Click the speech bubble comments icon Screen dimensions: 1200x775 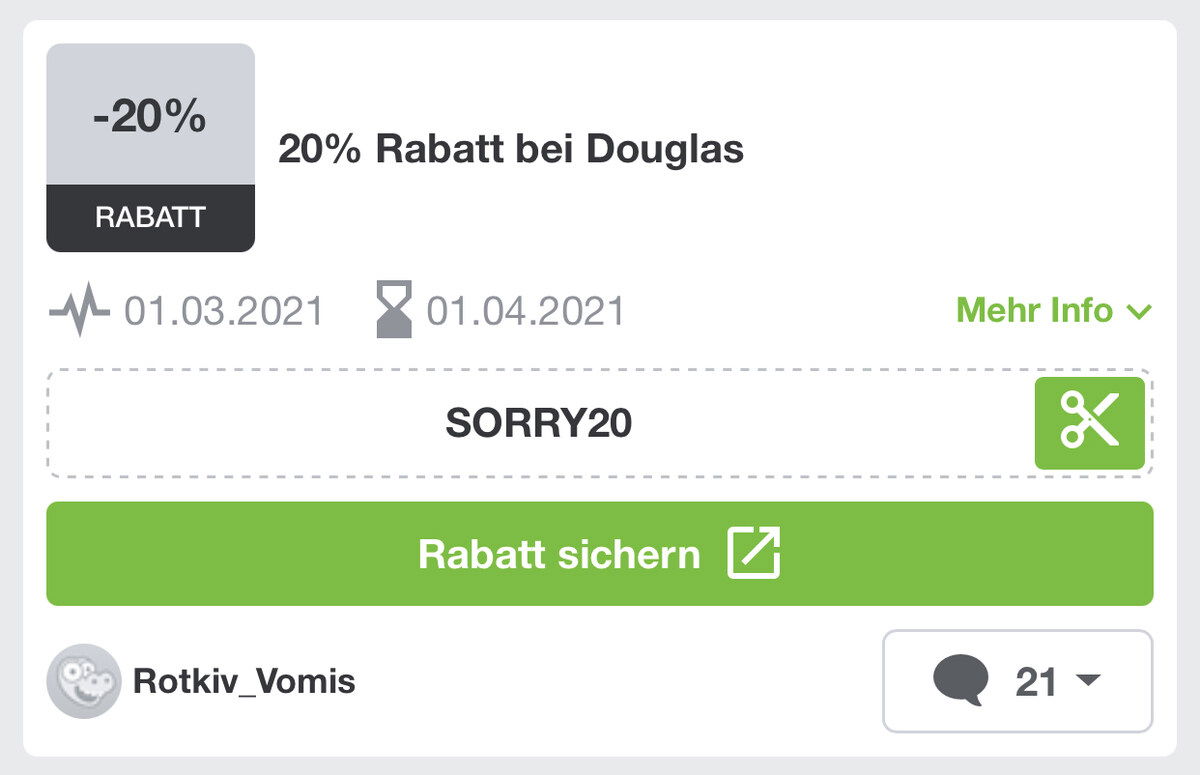(x=961, y=681)
